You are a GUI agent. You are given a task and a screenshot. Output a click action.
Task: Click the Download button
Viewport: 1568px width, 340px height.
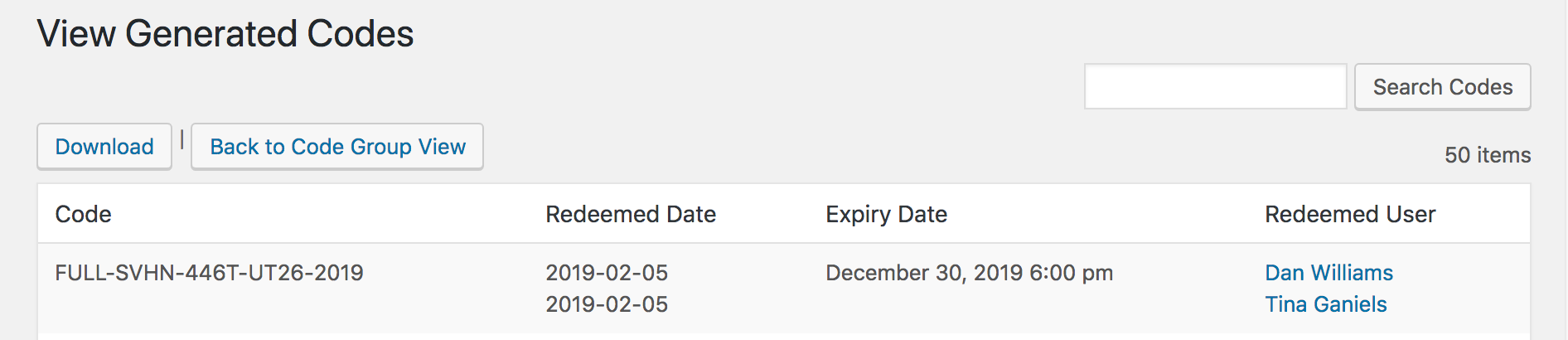click(x=104, y=147)
